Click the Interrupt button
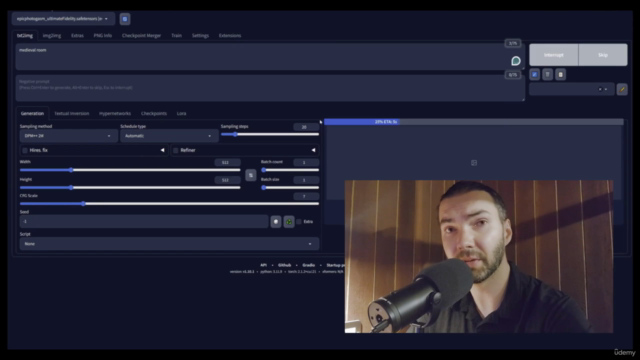Image resolution: width=640 pixels, height=360 pixels. pyautogui.click(x=553, y=55)
